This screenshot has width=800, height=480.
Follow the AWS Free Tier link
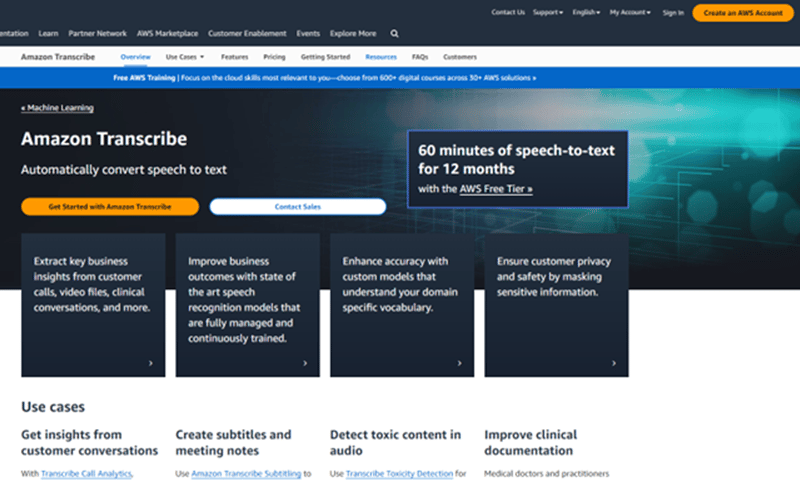pyautogui.click(x=496, y=189)
